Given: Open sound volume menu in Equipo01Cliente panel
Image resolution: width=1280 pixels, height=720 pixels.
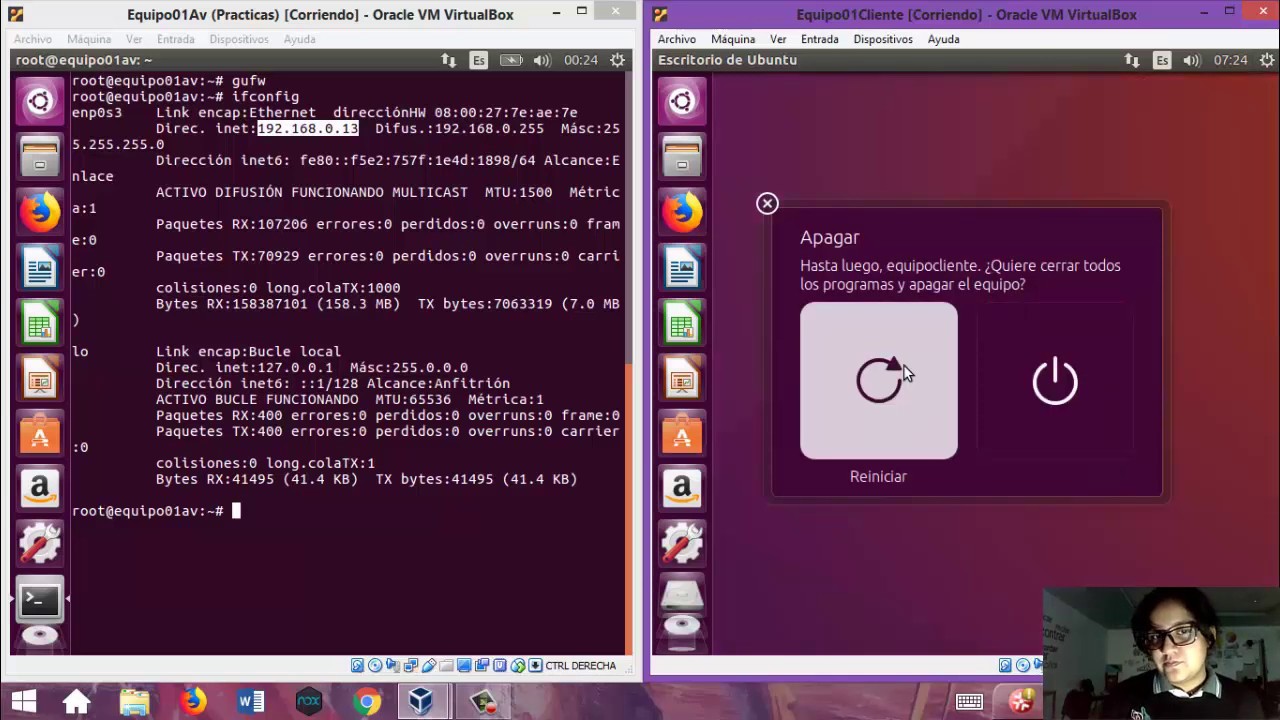Looking at the screenshot, I should pos(1192,60).
